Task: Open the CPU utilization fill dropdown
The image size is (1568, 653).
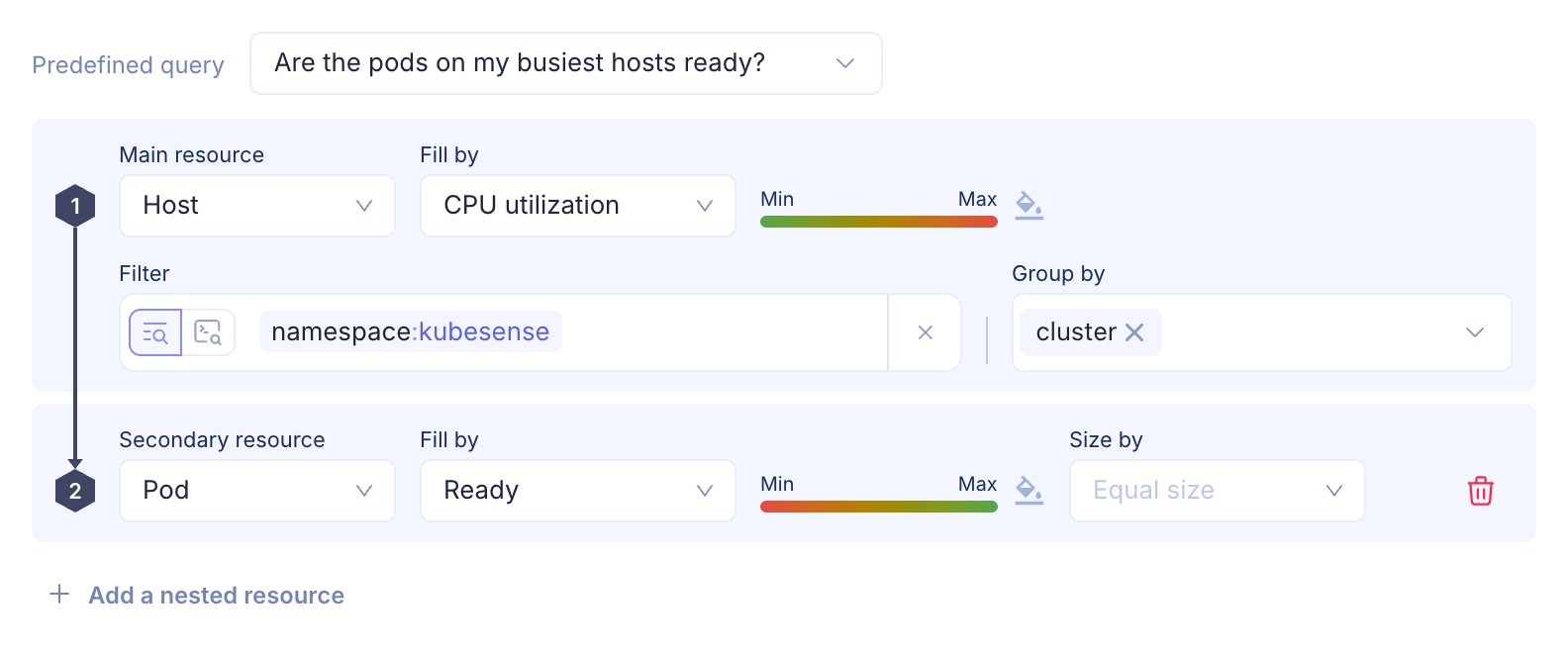Action: pyautogui.click(x=578, y=206)
